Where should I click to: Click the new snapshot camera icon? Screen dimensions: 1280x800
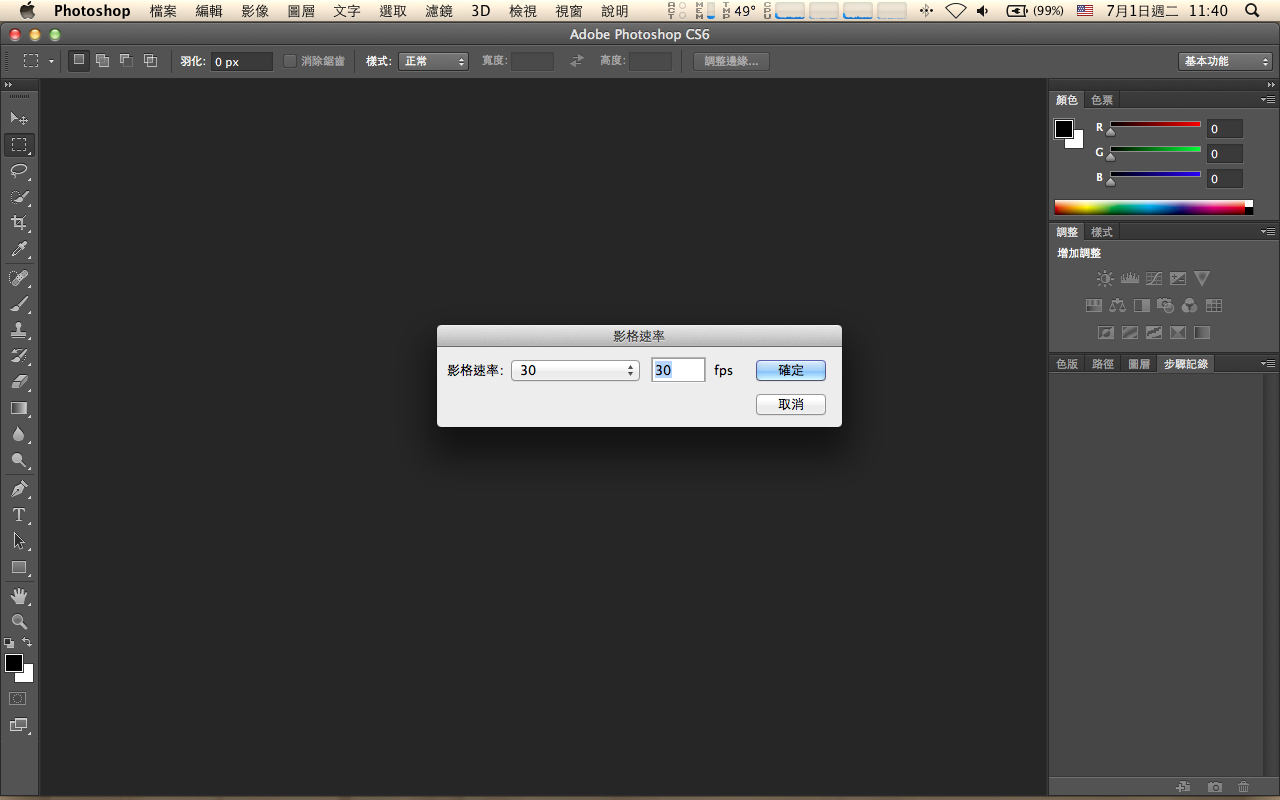tap(1215, 787)
